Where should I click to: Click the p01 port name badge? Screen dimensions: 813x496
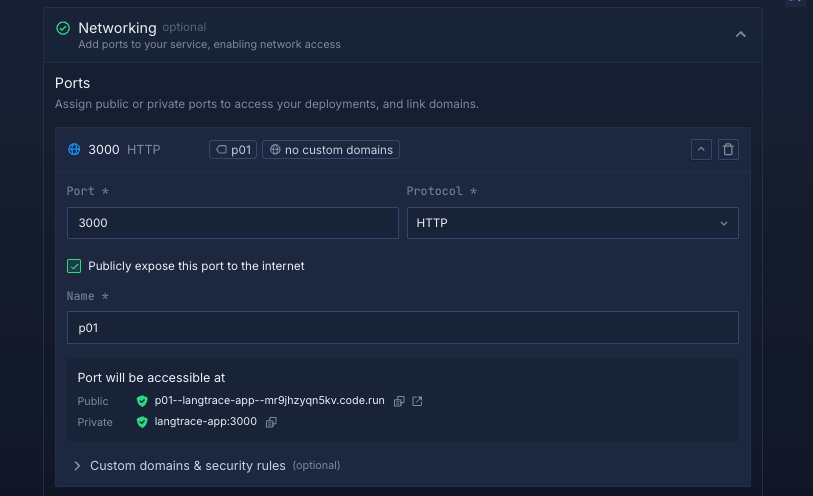tap(233, 150)
